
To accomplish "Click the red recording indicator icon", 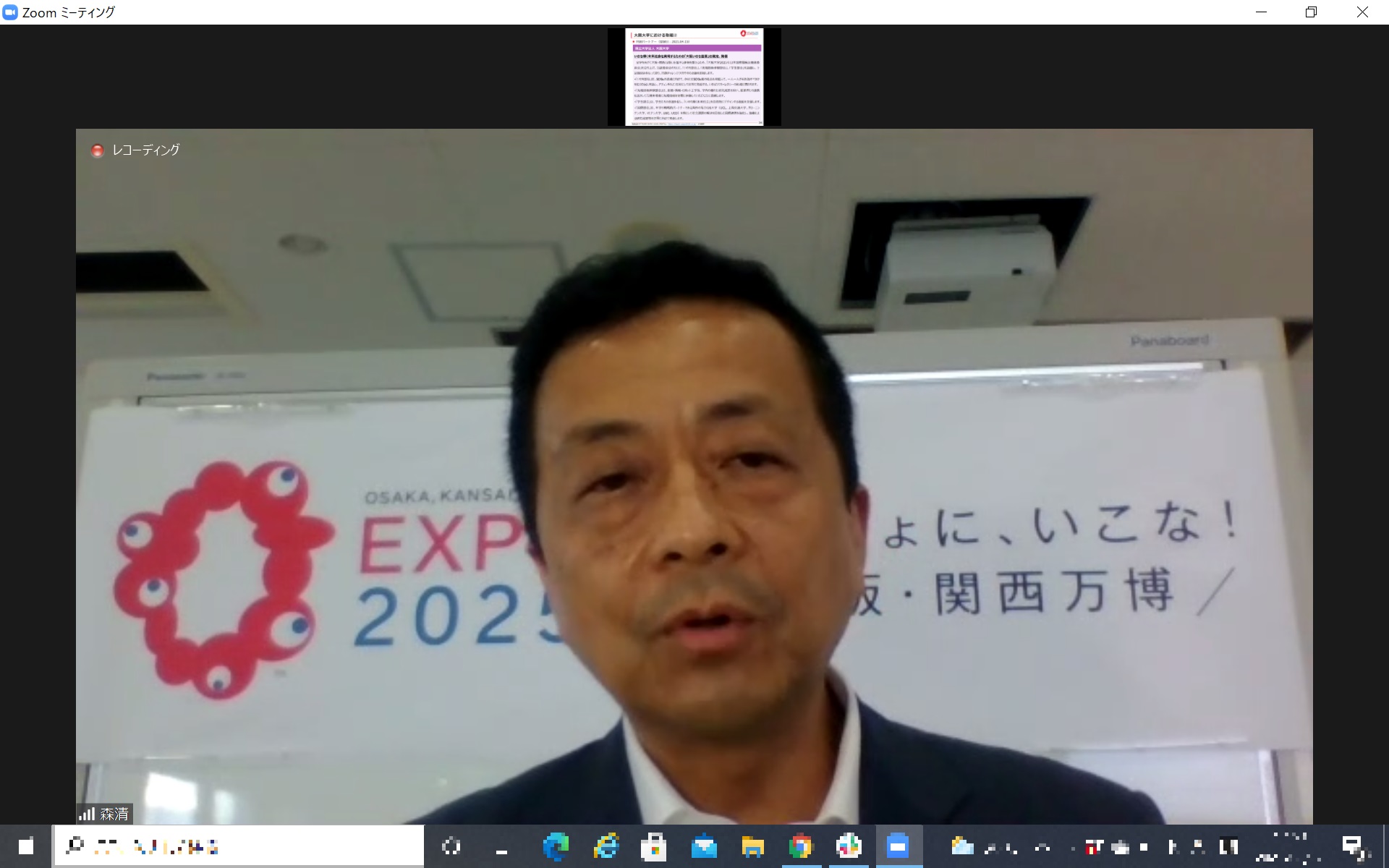I will [97, 150].
